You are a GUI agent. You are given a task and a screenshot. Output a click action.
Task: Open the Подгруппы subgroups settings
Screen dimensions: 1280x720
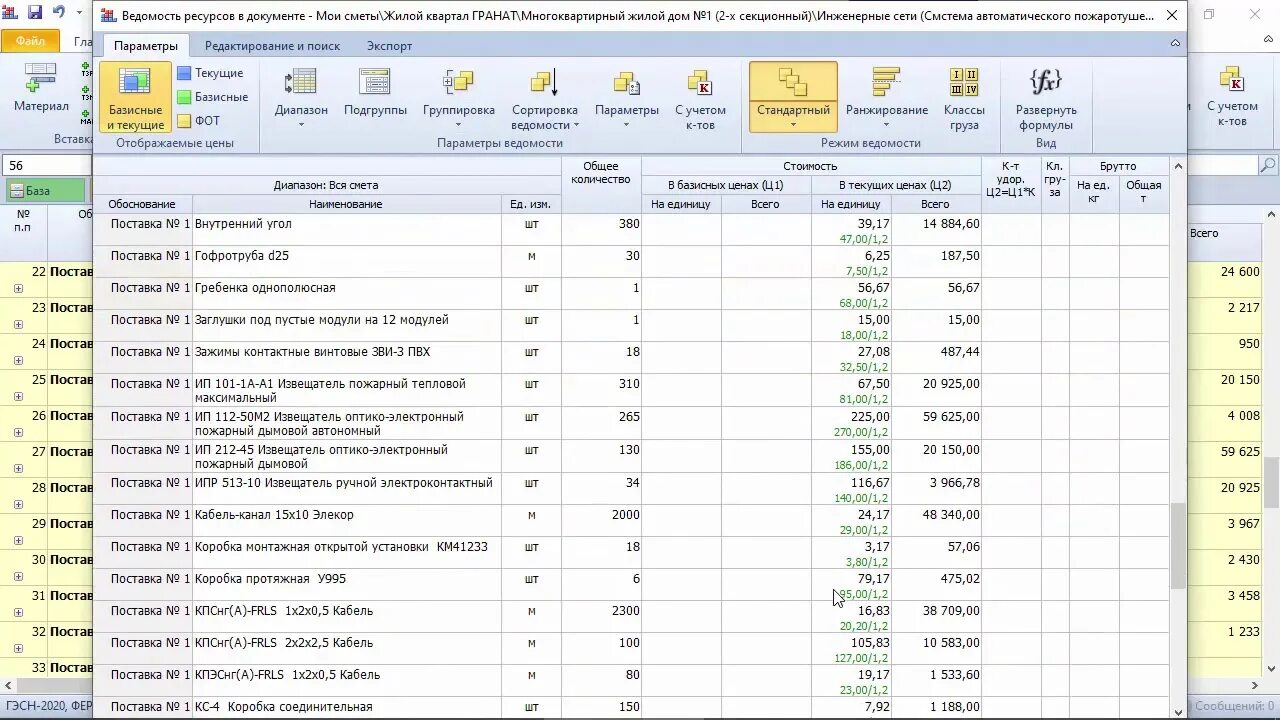point(375,93)
